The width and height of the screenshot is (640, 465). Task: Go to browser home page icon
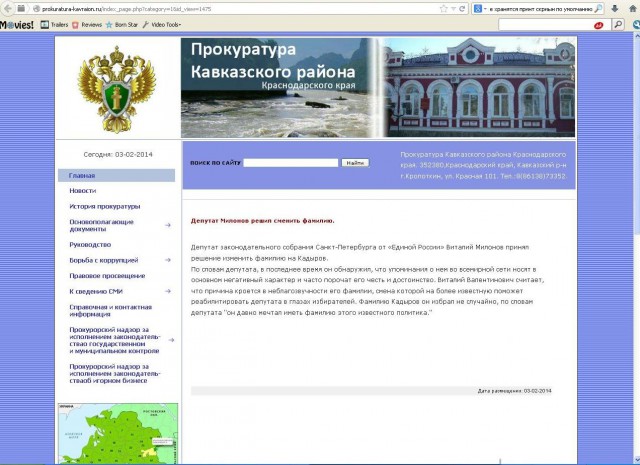[633, 9]
